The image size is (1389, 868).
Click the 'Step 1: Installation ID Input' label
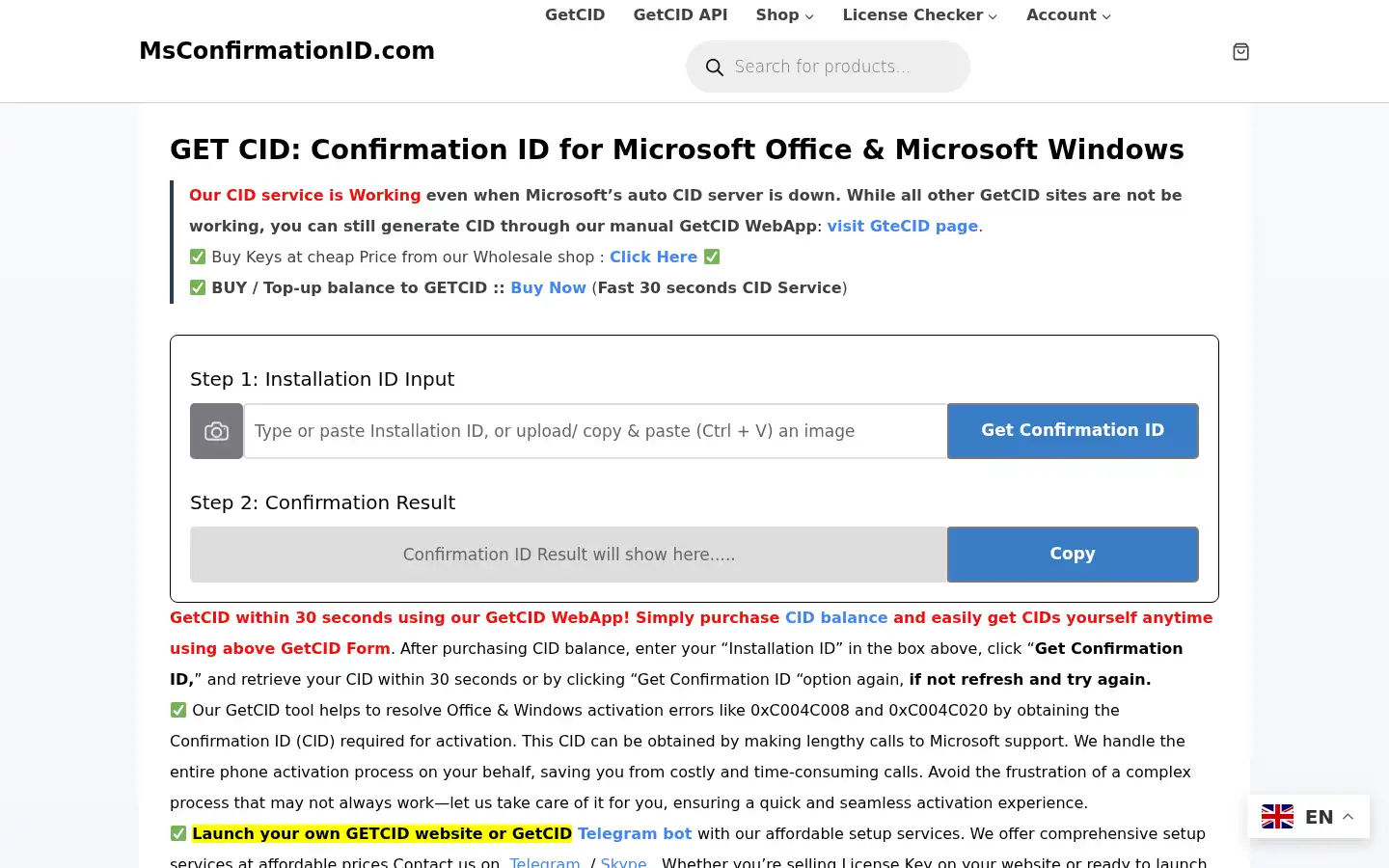322,379
